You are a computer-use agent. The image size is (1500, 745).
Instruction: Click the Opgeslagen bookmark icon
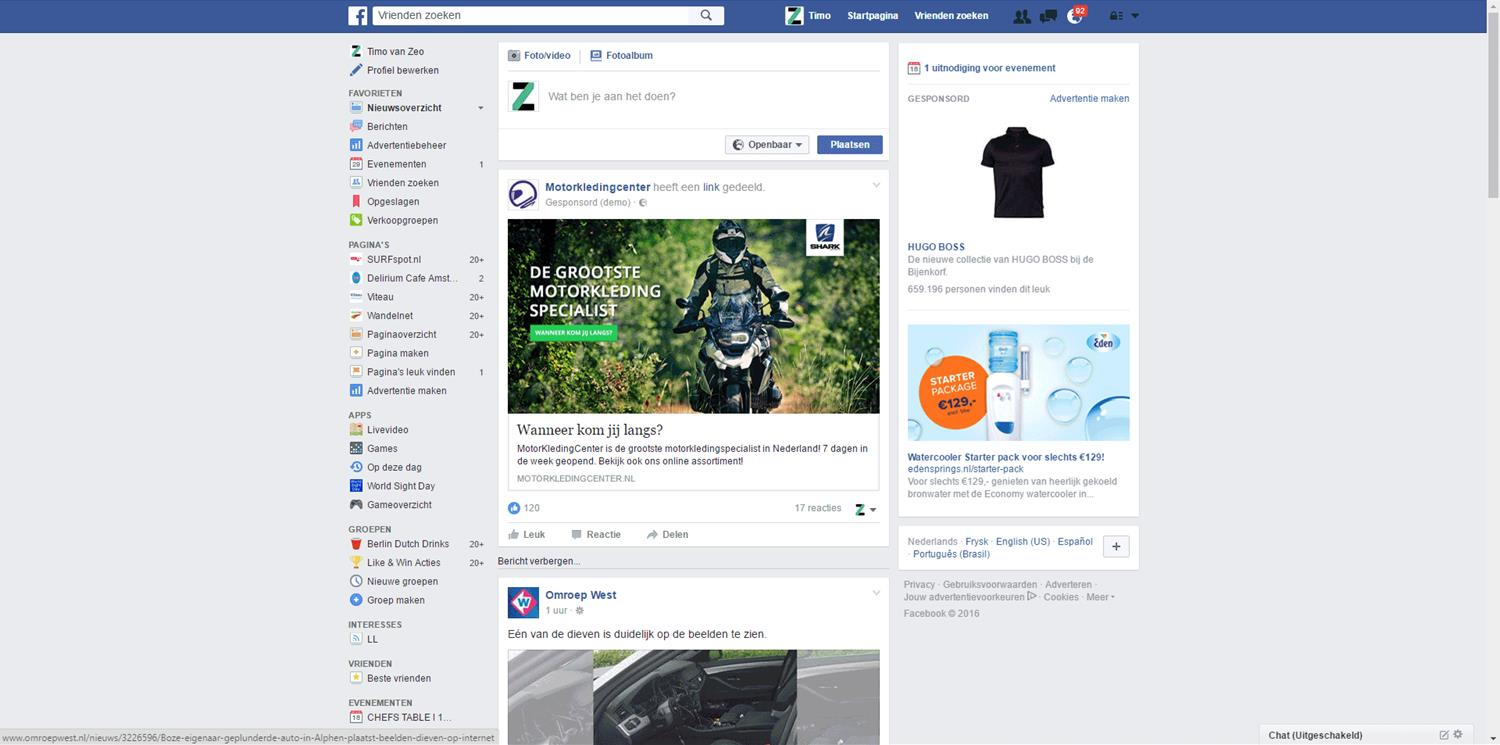[356, 201]
